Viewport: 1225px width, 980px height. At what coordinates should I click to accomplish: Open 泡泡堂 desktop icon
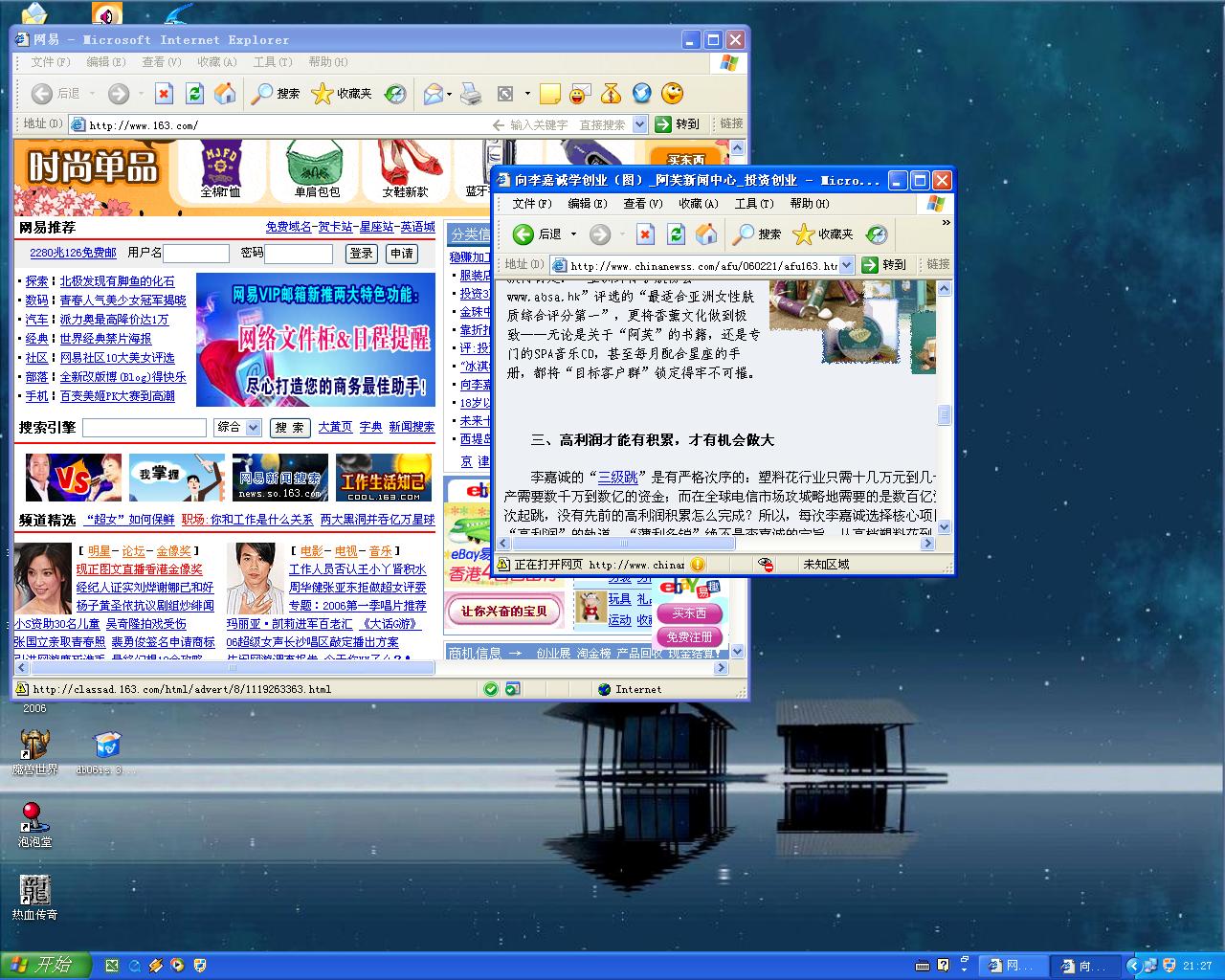point(34,825)
